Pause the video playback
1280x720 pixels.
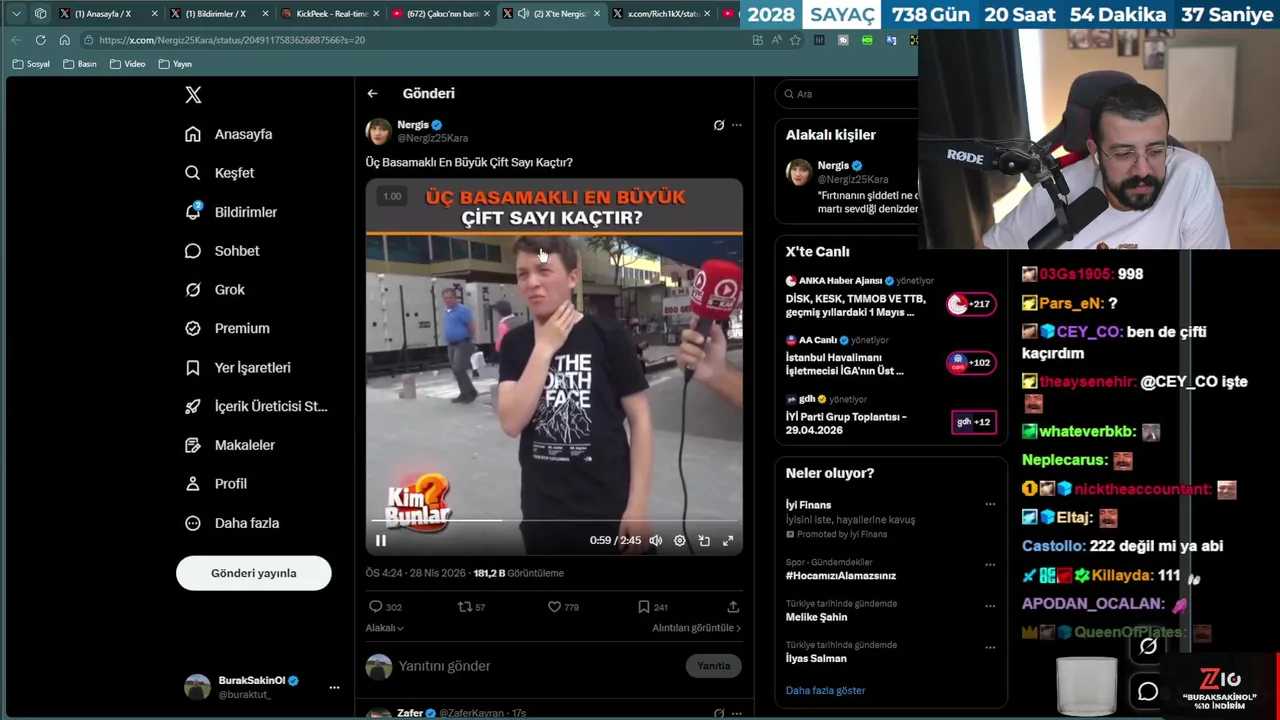pyautogui.click(x=381, y=540)
